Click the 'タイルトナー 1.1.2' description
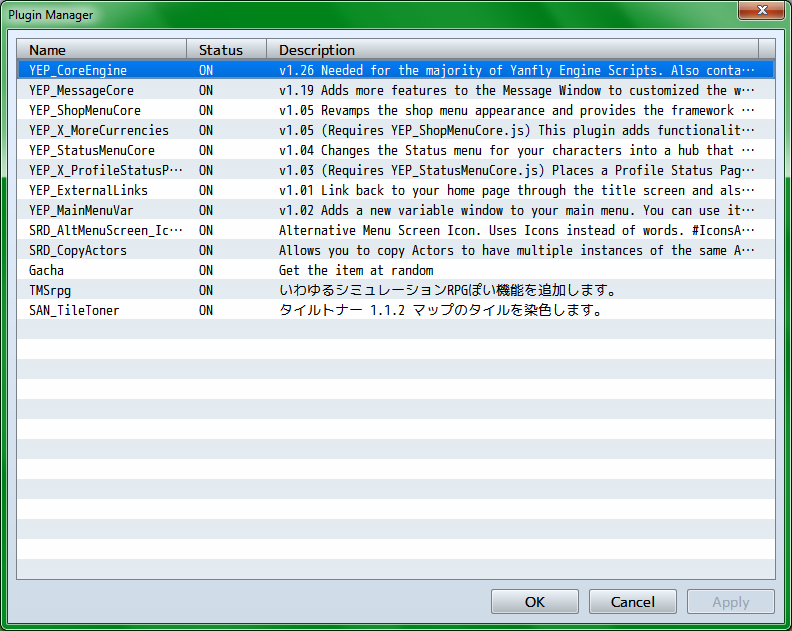The width and height of the screenshot is (792, 631). [x=440, y=310]
